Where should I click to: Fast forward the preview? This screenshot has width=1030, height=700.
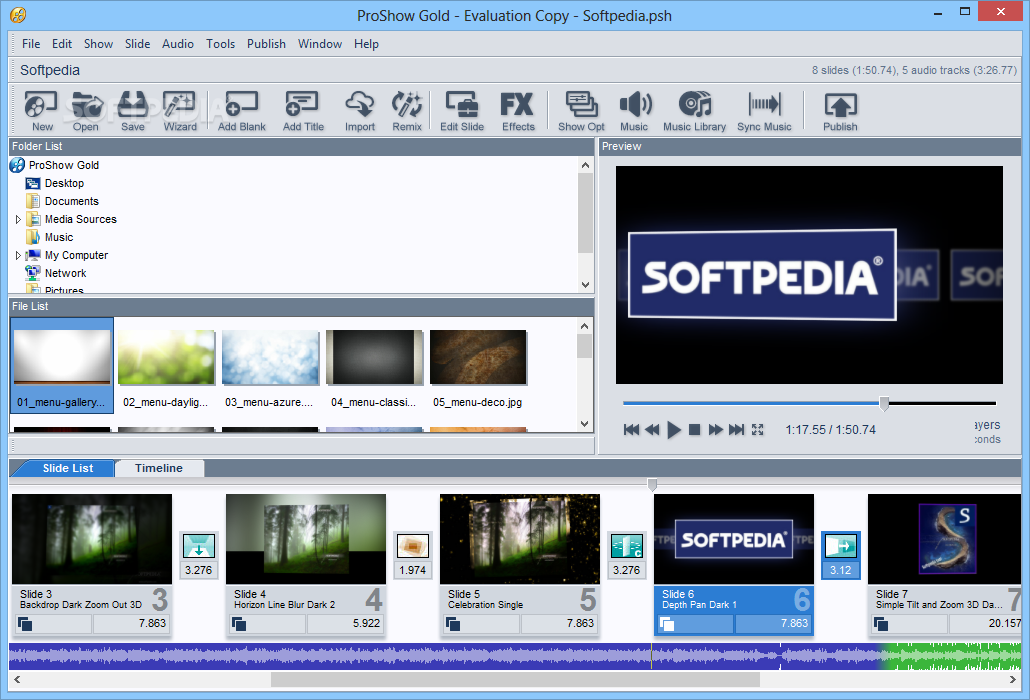pos(715,429)
